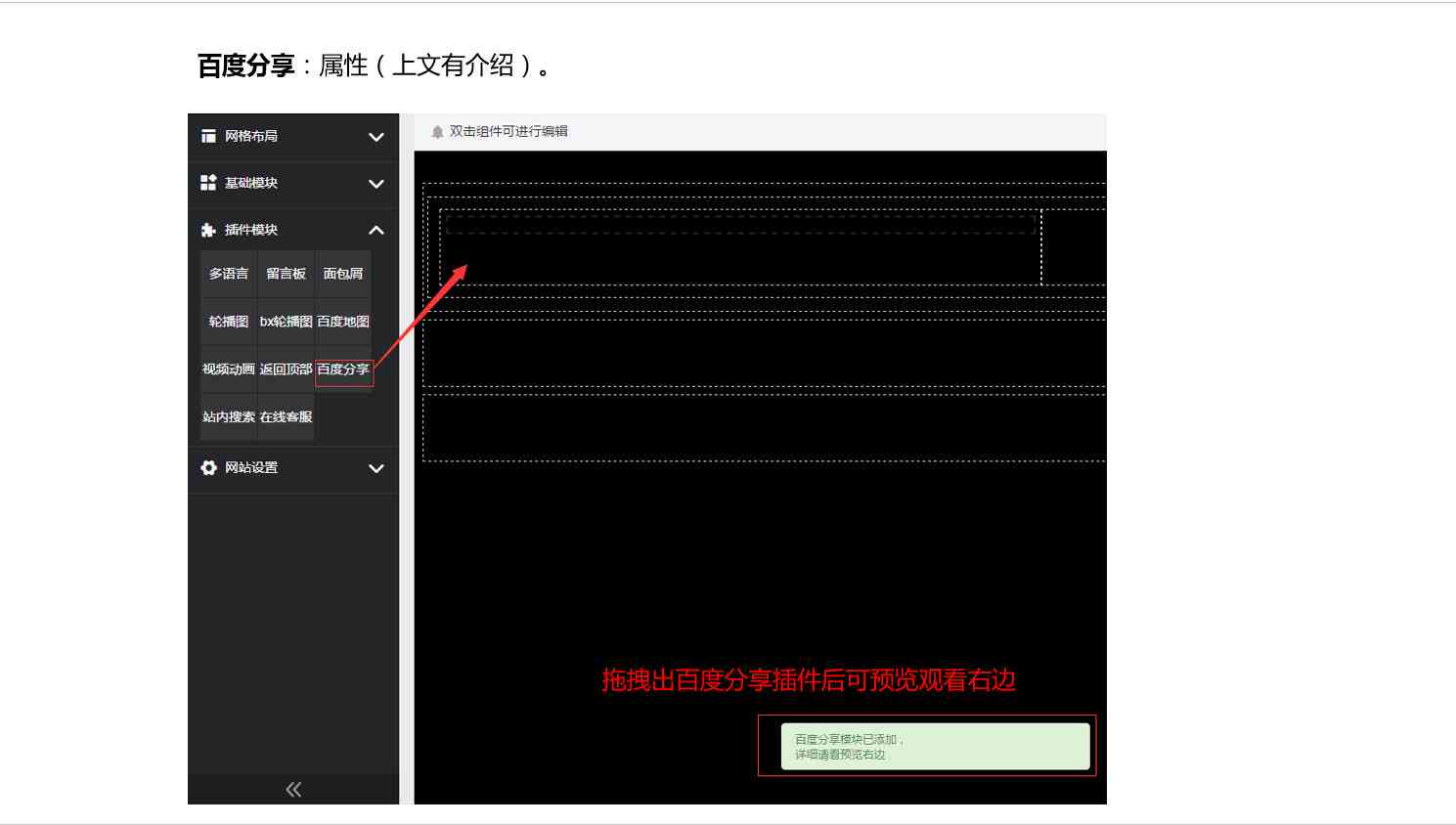Viewport: 1456px width, 825px height.
Task: Select the 留言板 plugin
Action: 287,274
